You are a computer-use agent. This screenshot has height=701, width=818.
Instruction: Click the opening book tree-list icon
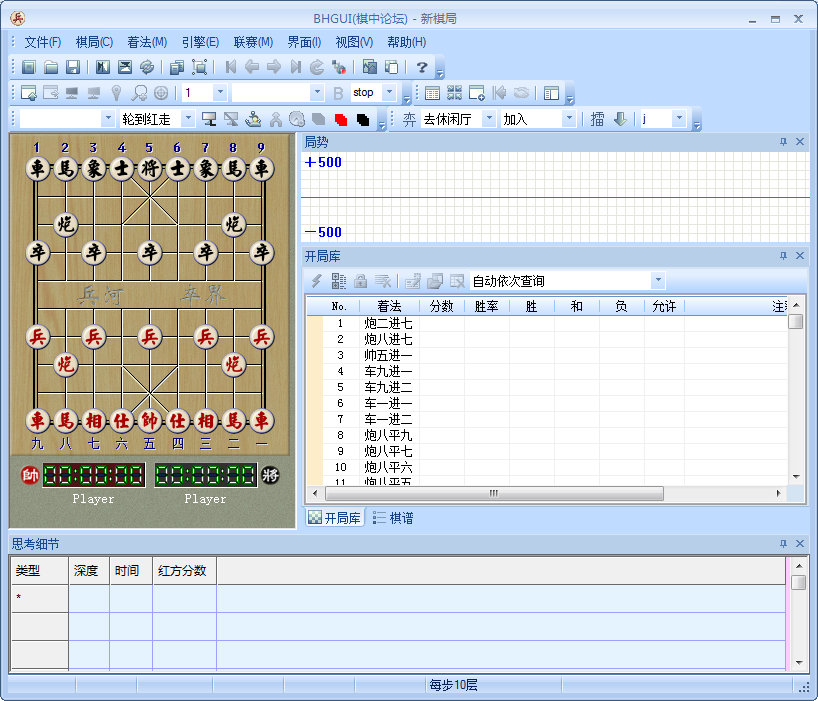(339, 281)
